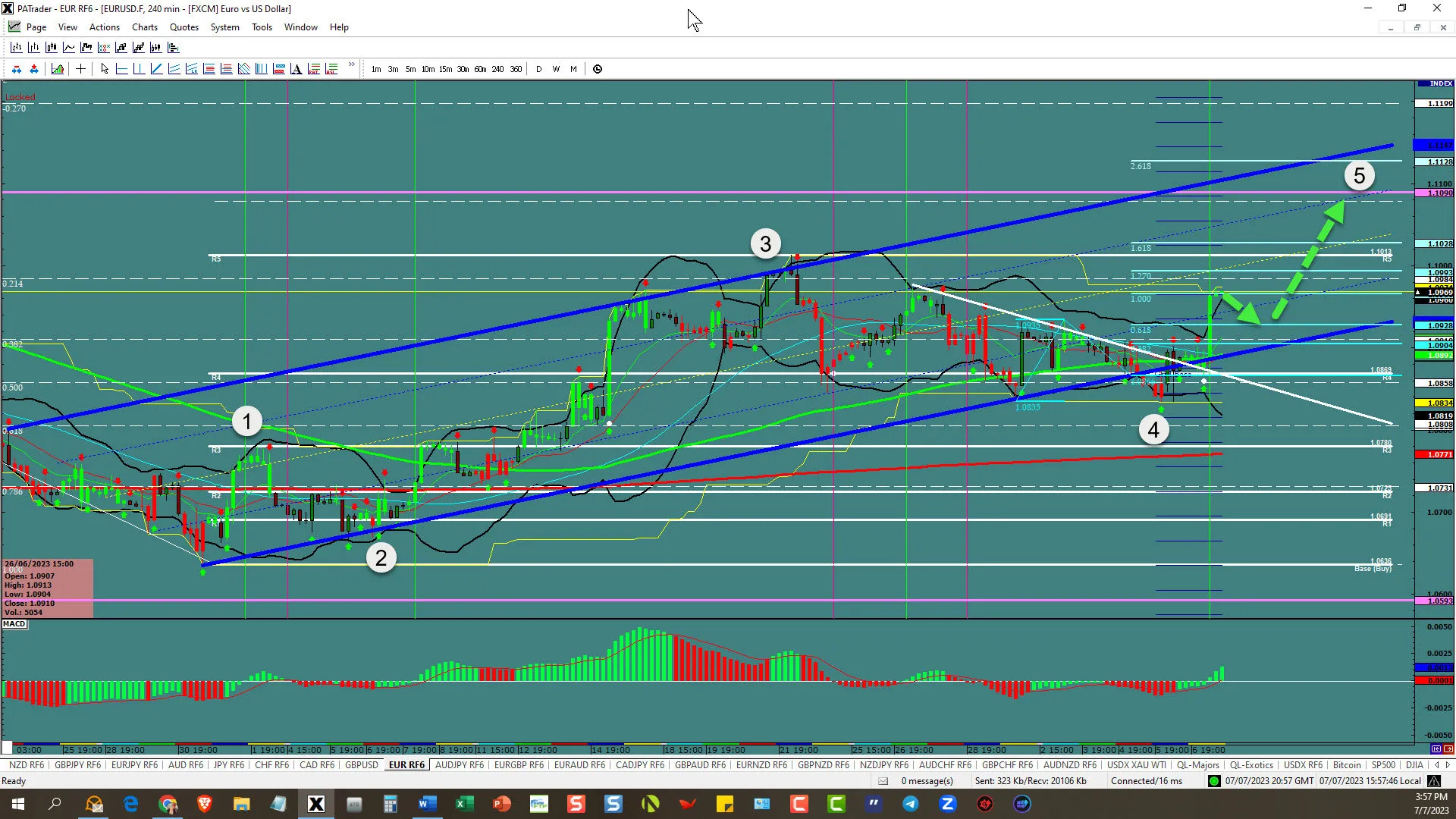Viewport: 1456px width, 819px height.
Task: Click the clock icon in timeframe toolbar
Action: 598,69
